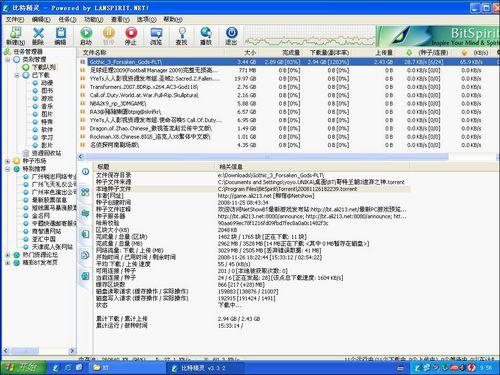
Task: Click the tree panel scrollbar left arrow
Action: coord(5,351)
